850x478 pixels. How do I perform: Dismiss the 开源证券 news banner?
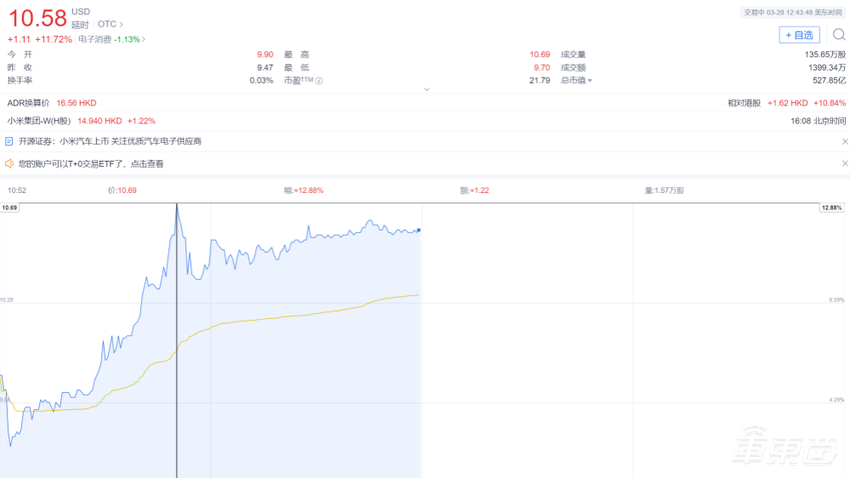tap(844, 142)
